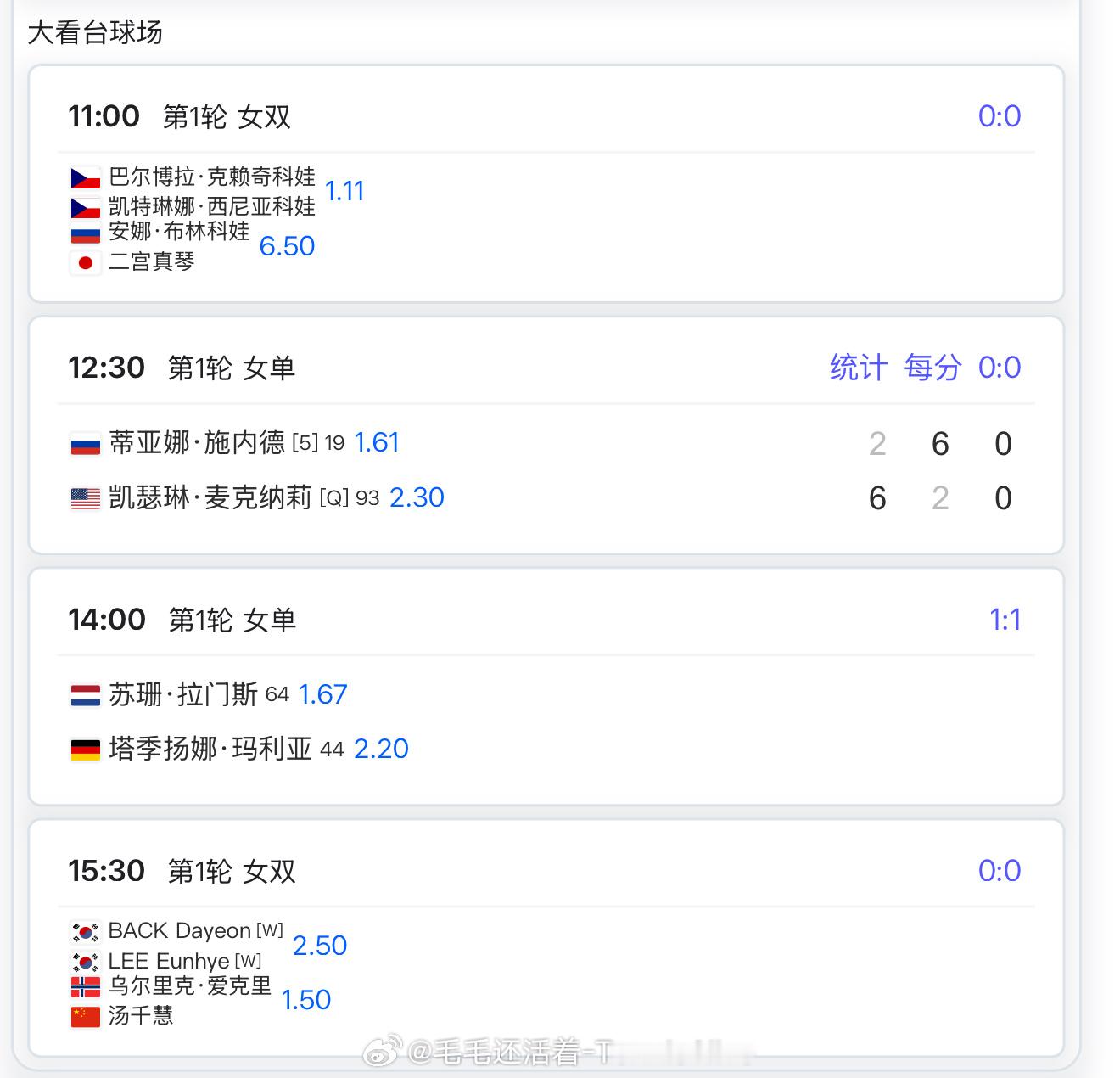The height and width of the screenshot is (1078, 1120).
Task: Select odds 6.50 for 布林科娃 pair
Action: pos(287,246)
